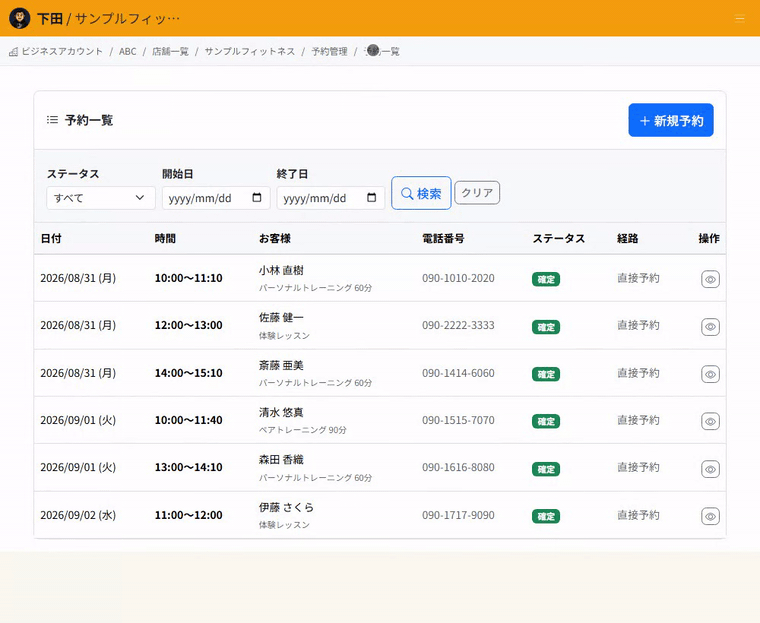This screenshot has width=760, height=623.
Task: Click phone number 090-2222-3333
Action: click(458, 325)
